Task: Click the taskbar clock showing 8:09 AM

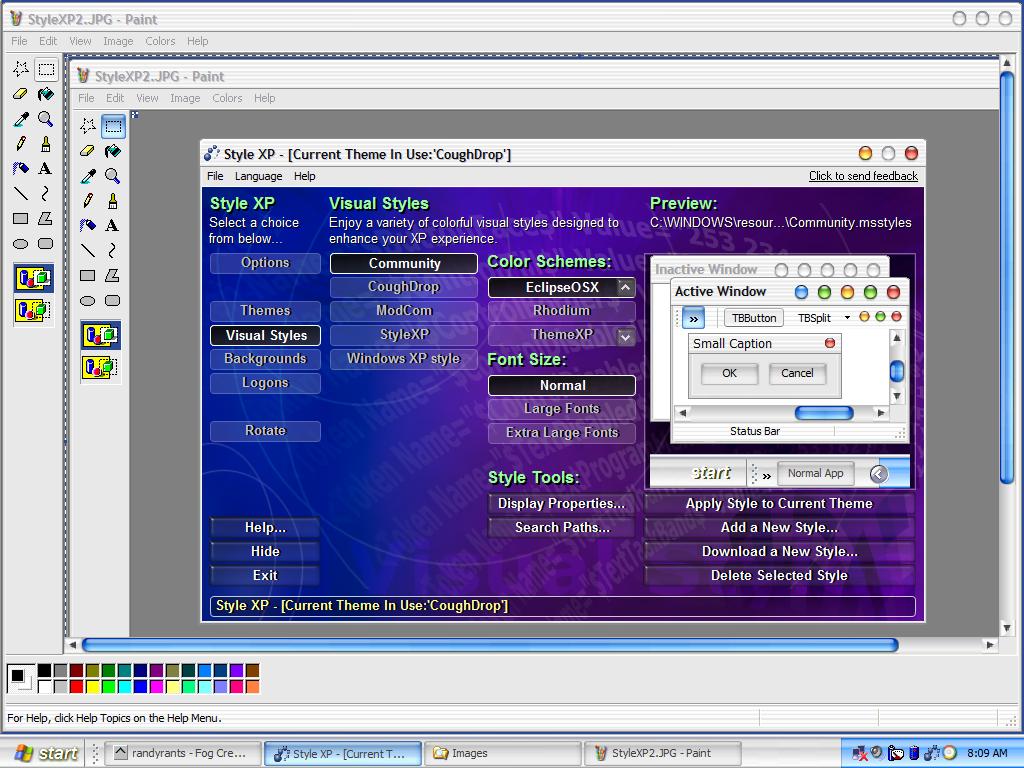Action: (987, 753)
